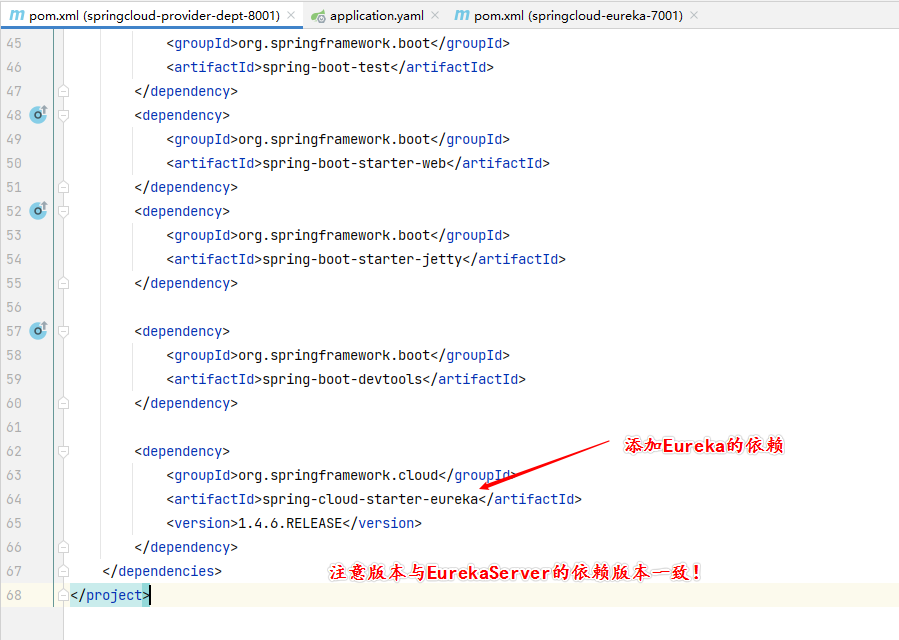Close the pom.xml springcloud-eureka-7001 tab
899x640 pixels.
click(x=694, y=16)
